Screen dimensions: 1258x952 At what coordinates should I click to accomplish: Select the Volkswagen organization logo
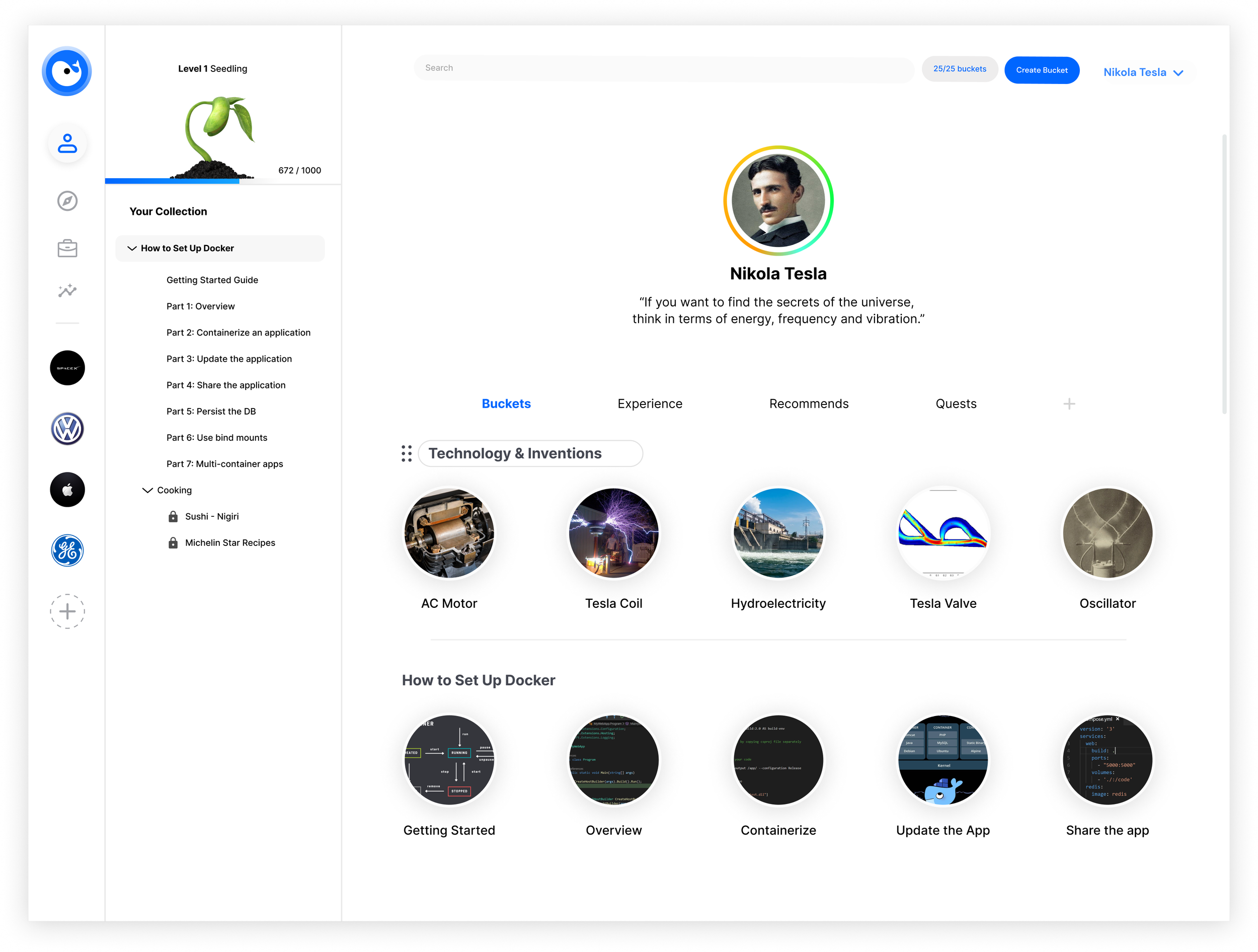point(67,429)
